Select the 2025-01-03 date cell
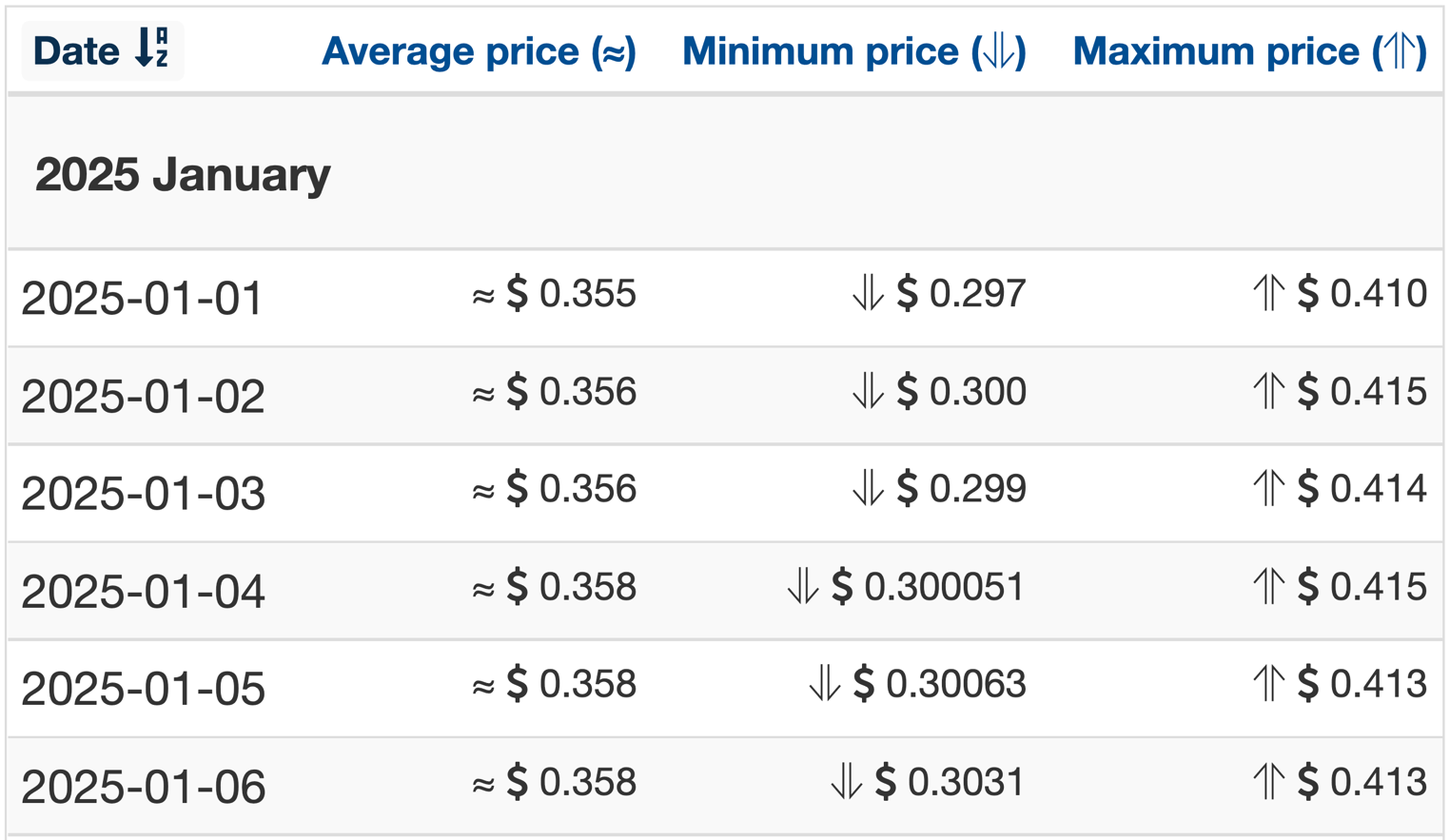 [x=143, y=493]
